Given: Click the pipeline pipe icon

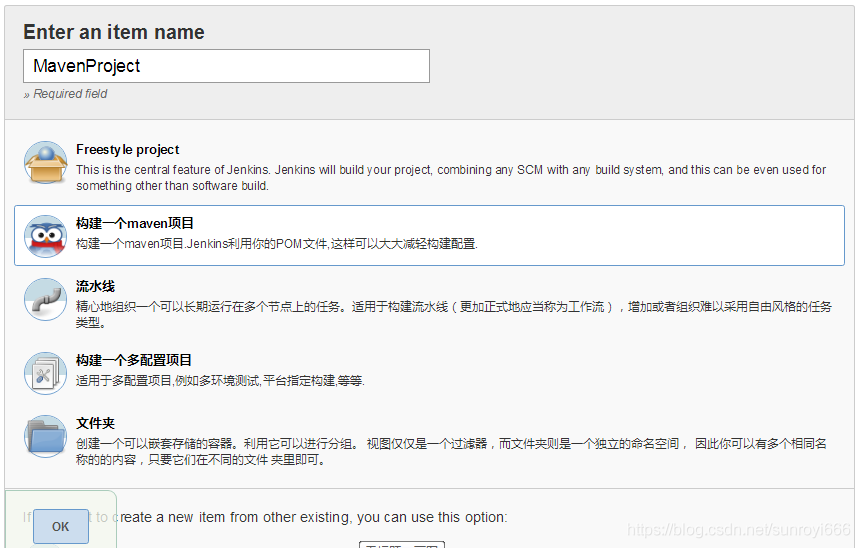Looking at the screenshot, I should 46,300.
